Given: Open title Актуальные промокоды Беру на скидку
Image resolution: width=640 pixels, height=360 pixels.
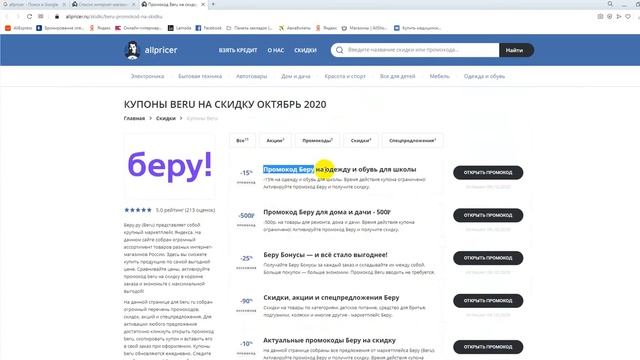Looking at the screenshot, I should tap(329, 340).
